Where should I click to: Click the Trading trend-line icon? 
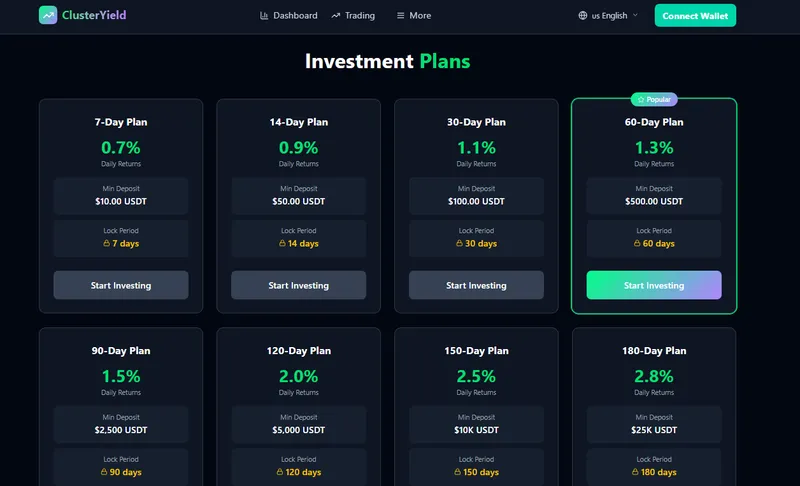[x=336, y=16]
